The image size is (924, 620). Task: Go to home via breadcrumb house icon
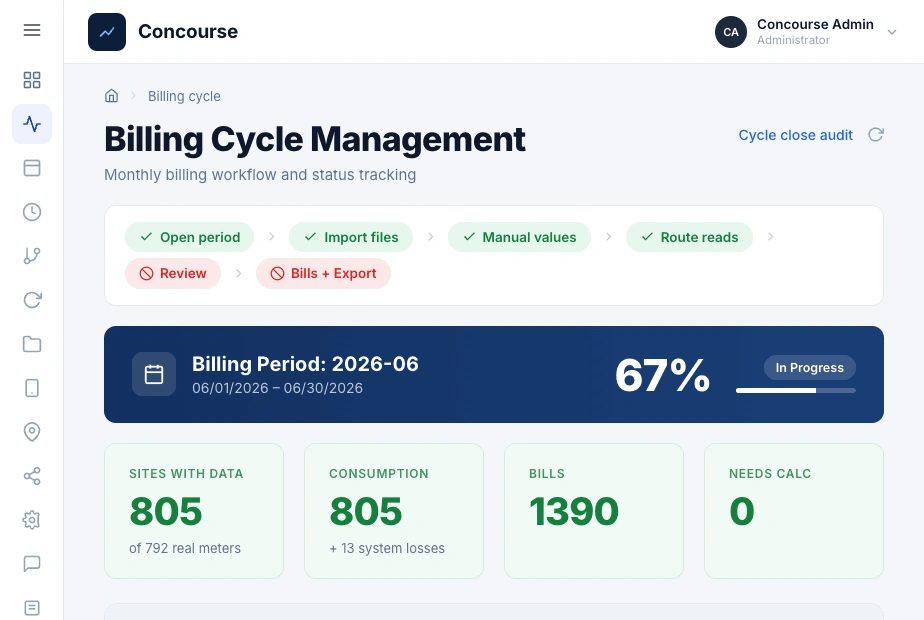tap(111, 95)
